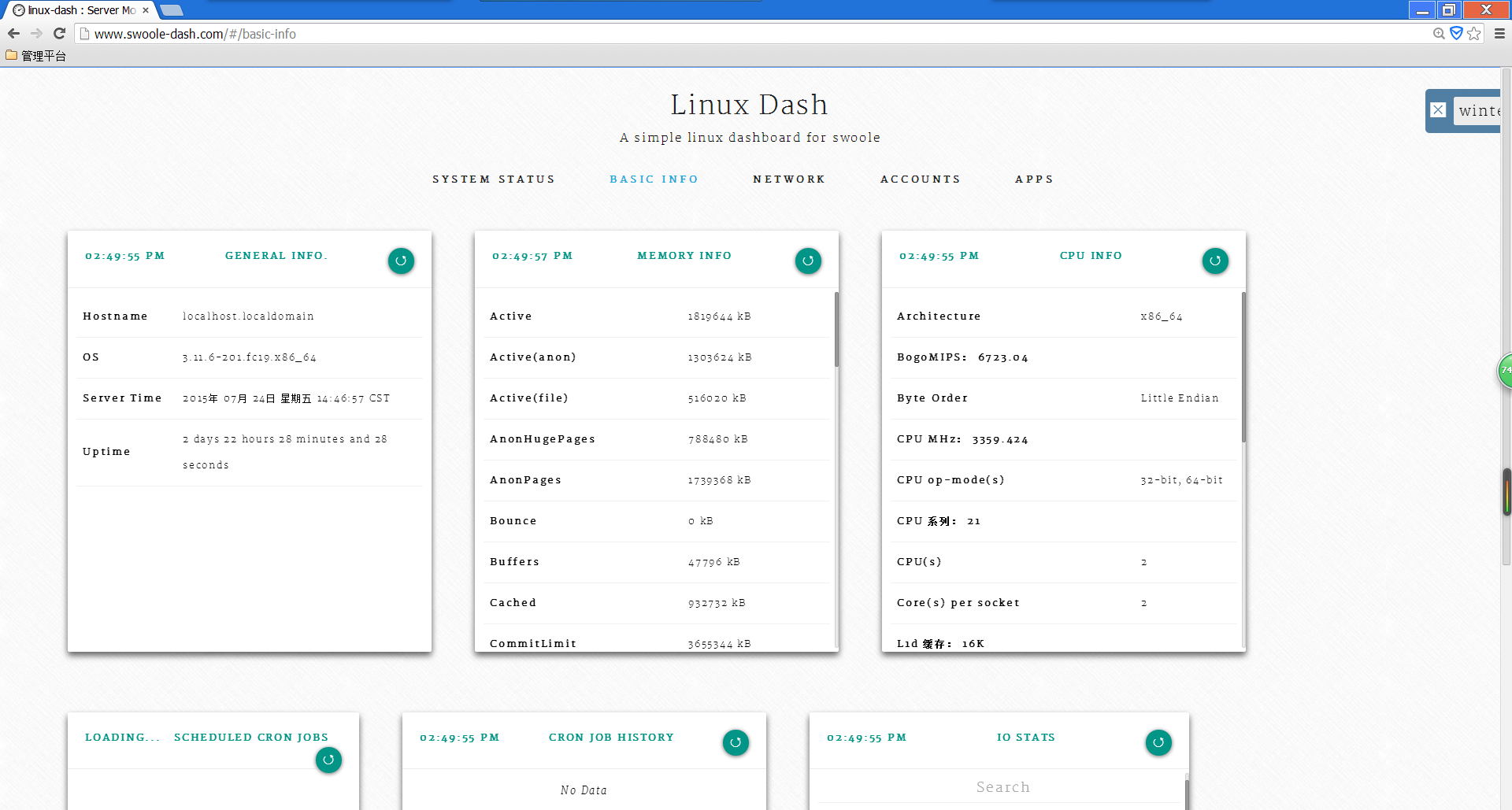Click the CPU Info heading
1512x810 pixels.
click(1091, 256)
